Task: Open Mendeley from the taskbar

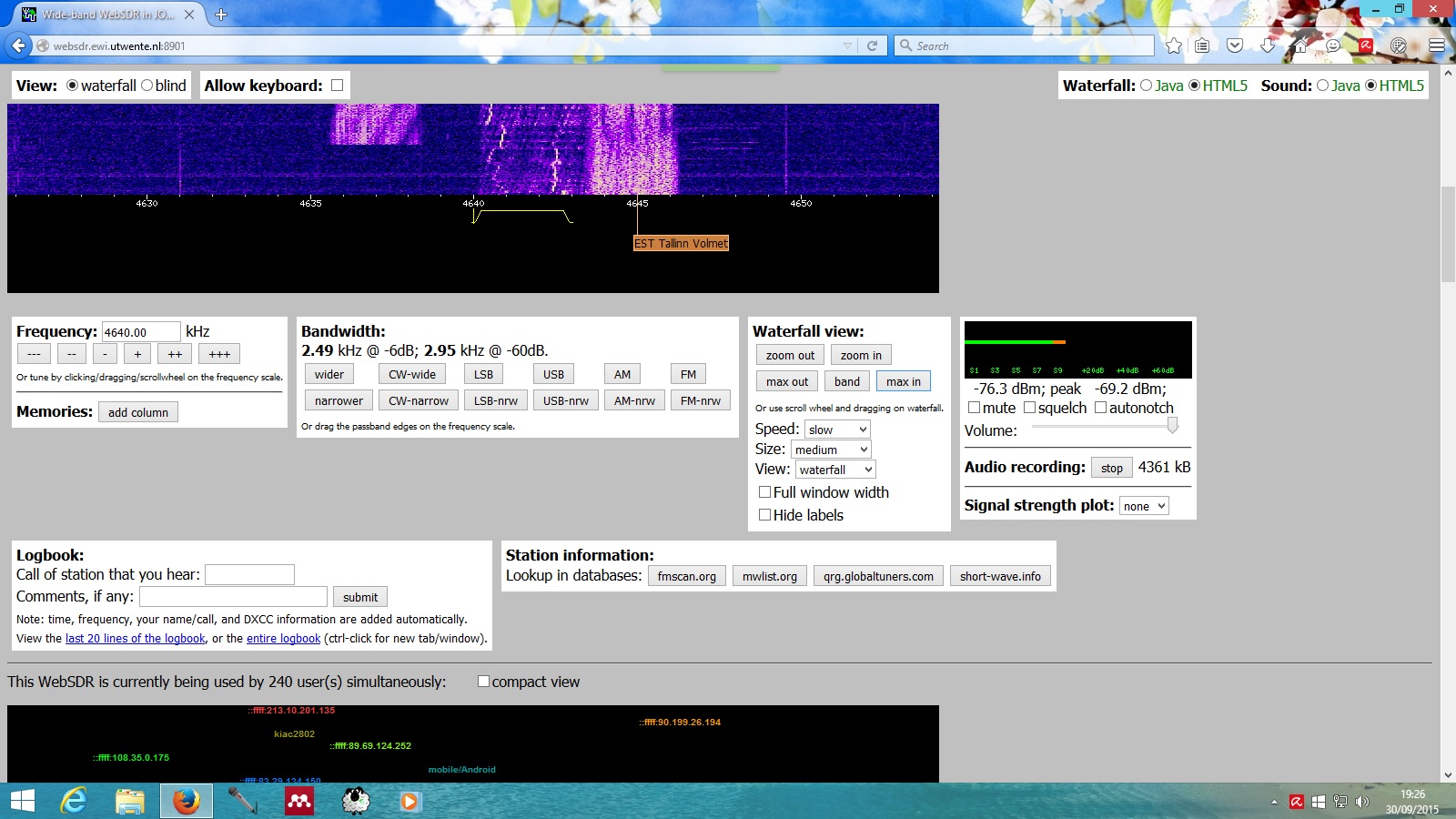Action: pos(299,801)
